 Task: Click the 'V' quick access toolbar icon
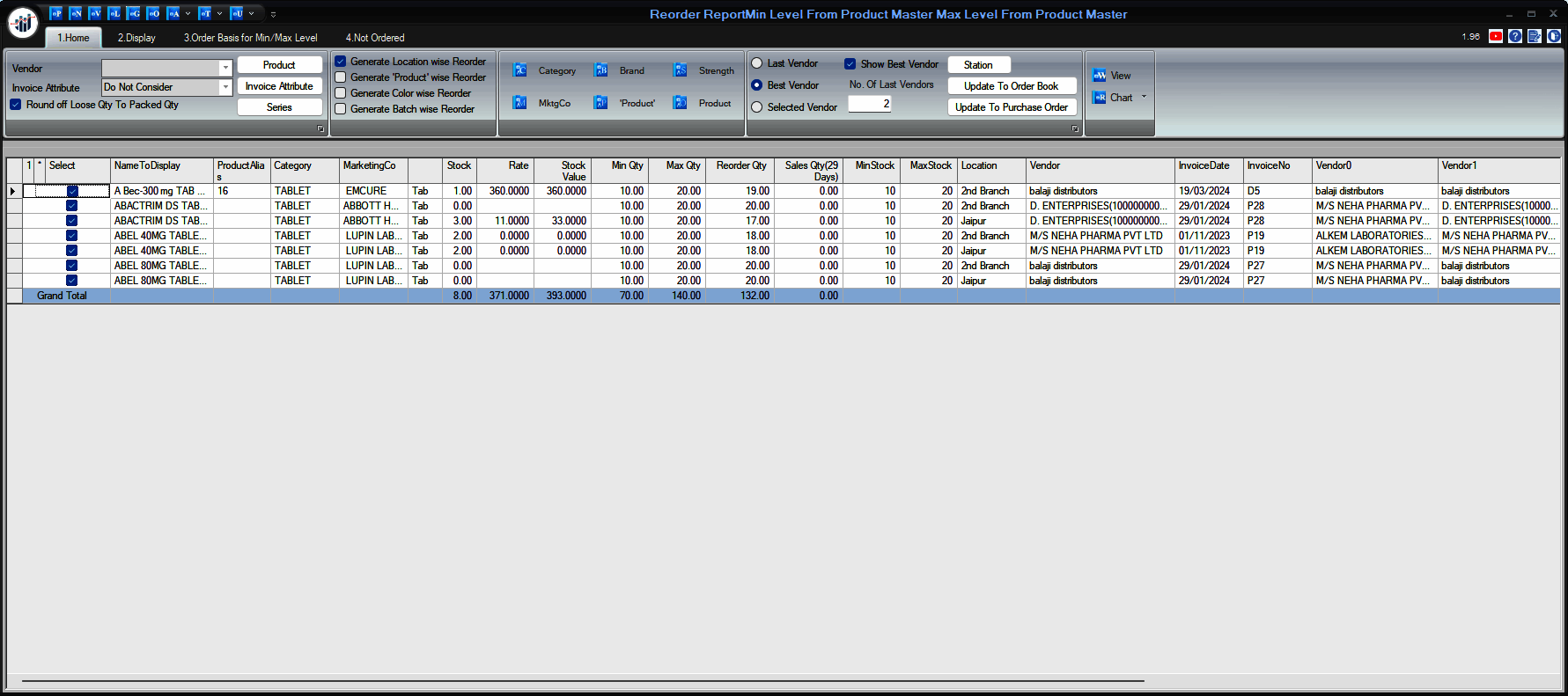(x=95, y=13)
